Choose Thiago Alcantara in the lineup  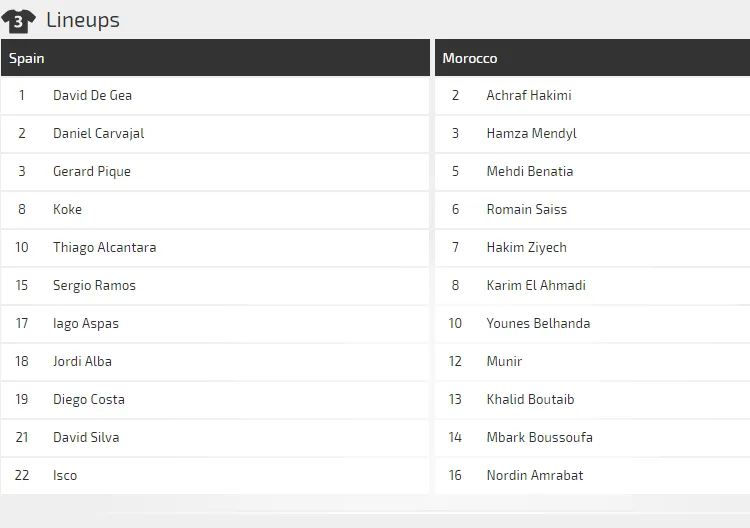click(104, 248)
